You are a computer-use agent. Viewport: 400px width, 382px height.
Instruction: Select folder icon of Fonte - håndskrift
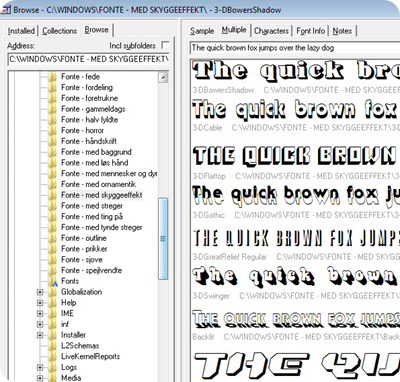click(52, 141)
